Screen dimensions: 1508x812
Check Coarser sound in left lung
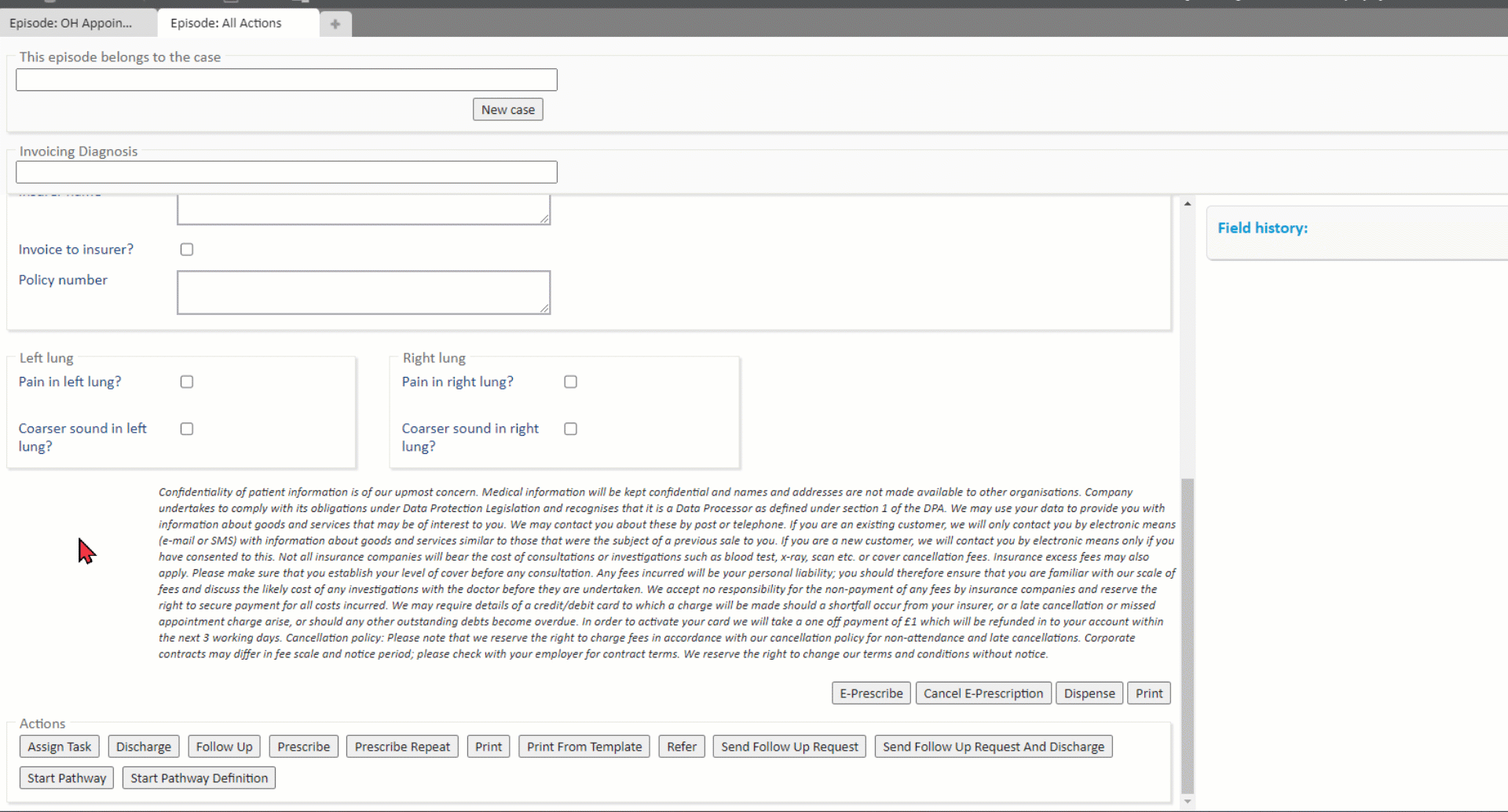(x=186, y=429)
